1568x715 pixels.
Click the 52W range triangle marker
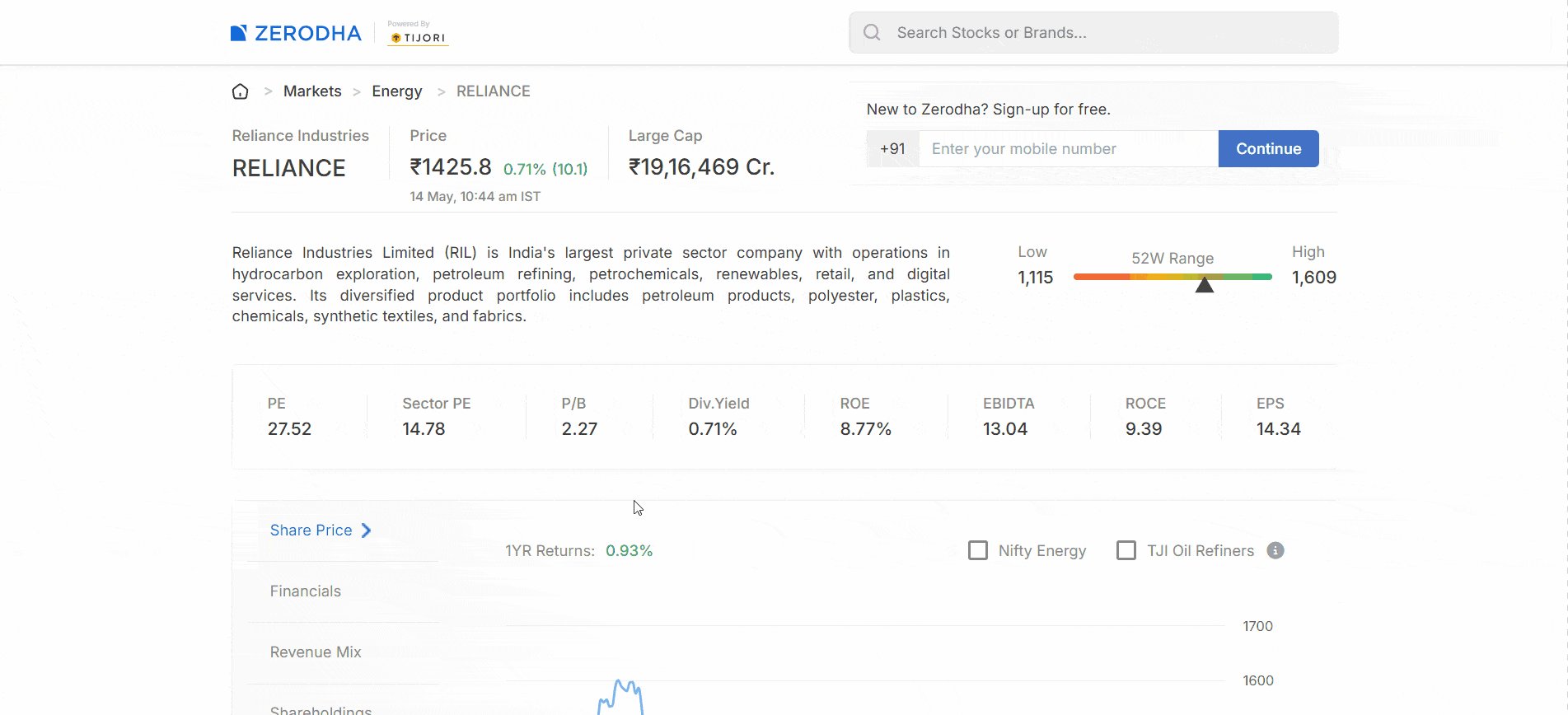[x=1205, y=285]
